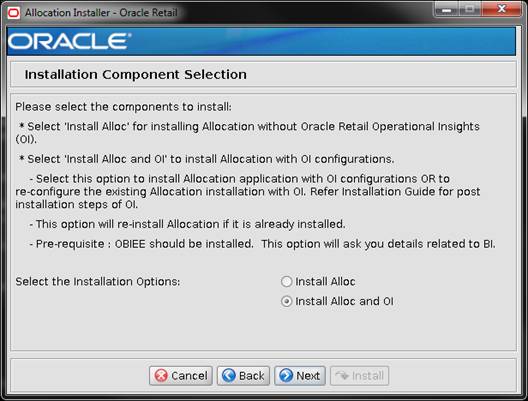The image size is (528, 401).
Task: Click the blue left-arrow icon on Back
Action: (x=229, y=376)
